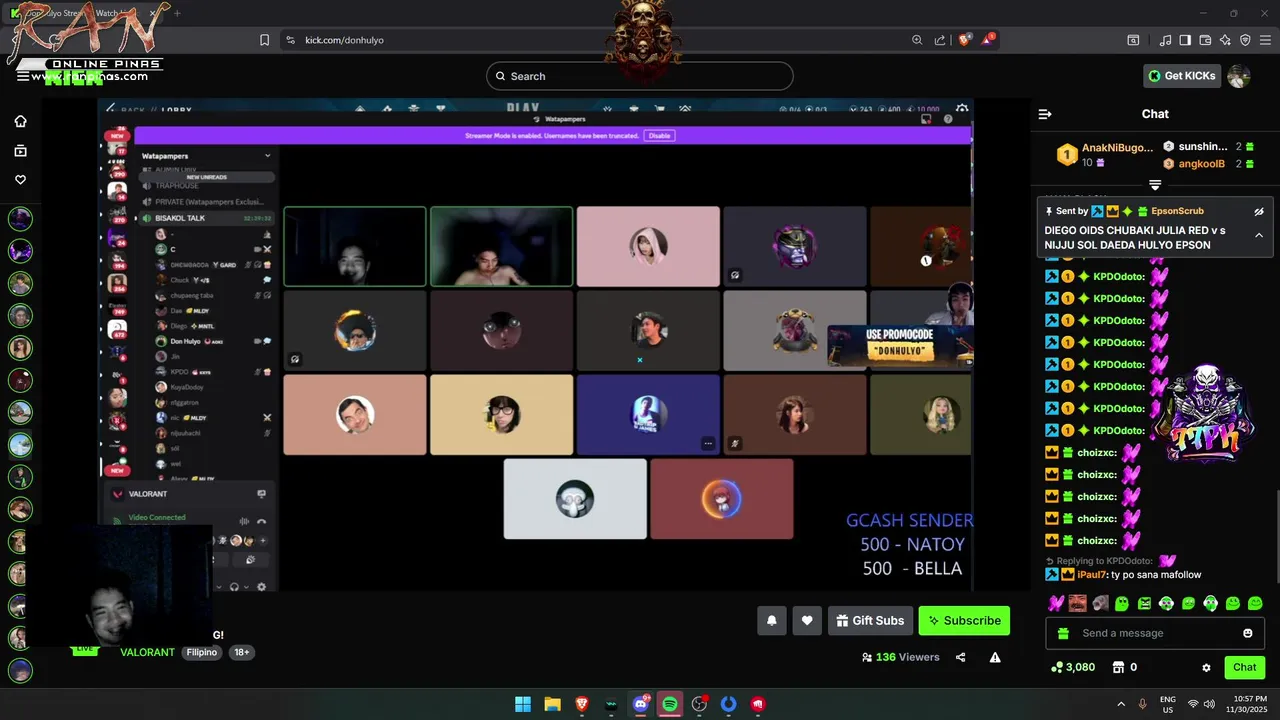Collapse the pinned message chevron

point(1259,236)
